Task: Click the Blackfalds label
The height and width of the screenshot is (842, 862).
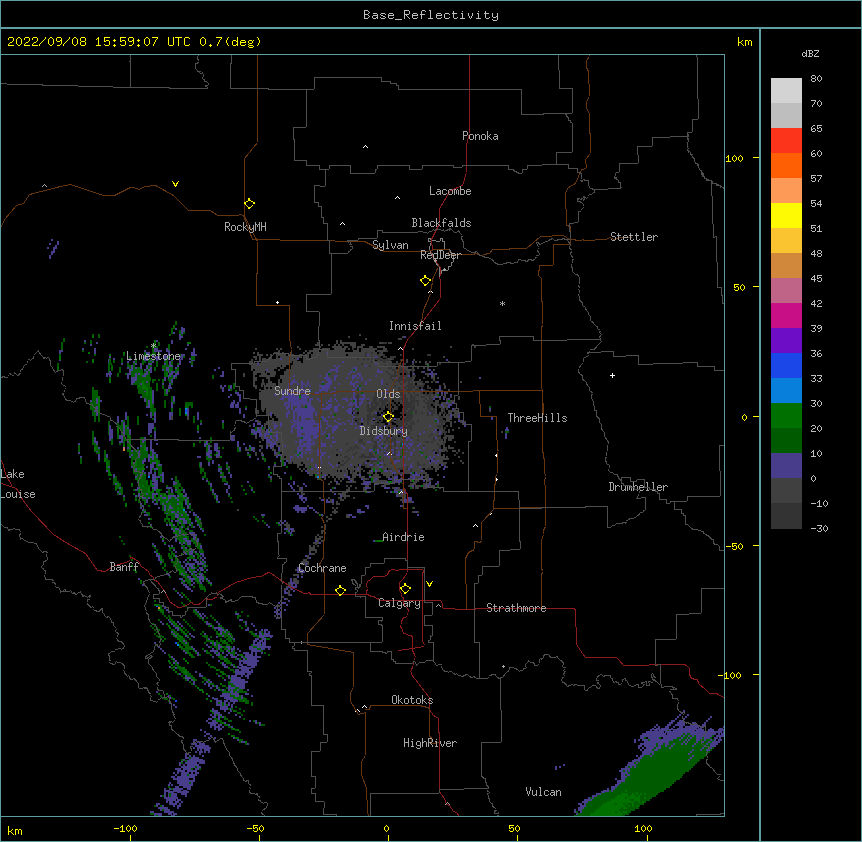Action: (x=441, y=223)
